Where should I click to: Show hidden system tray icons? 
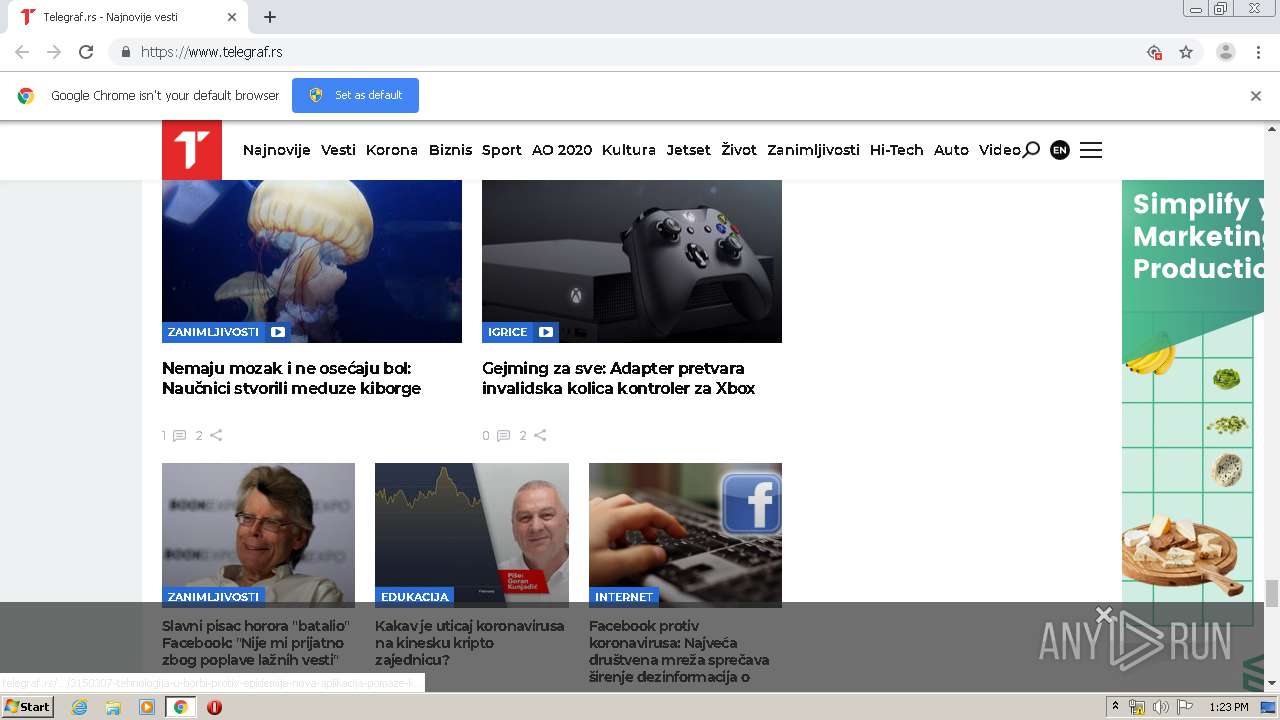[x=1115, y=707]
